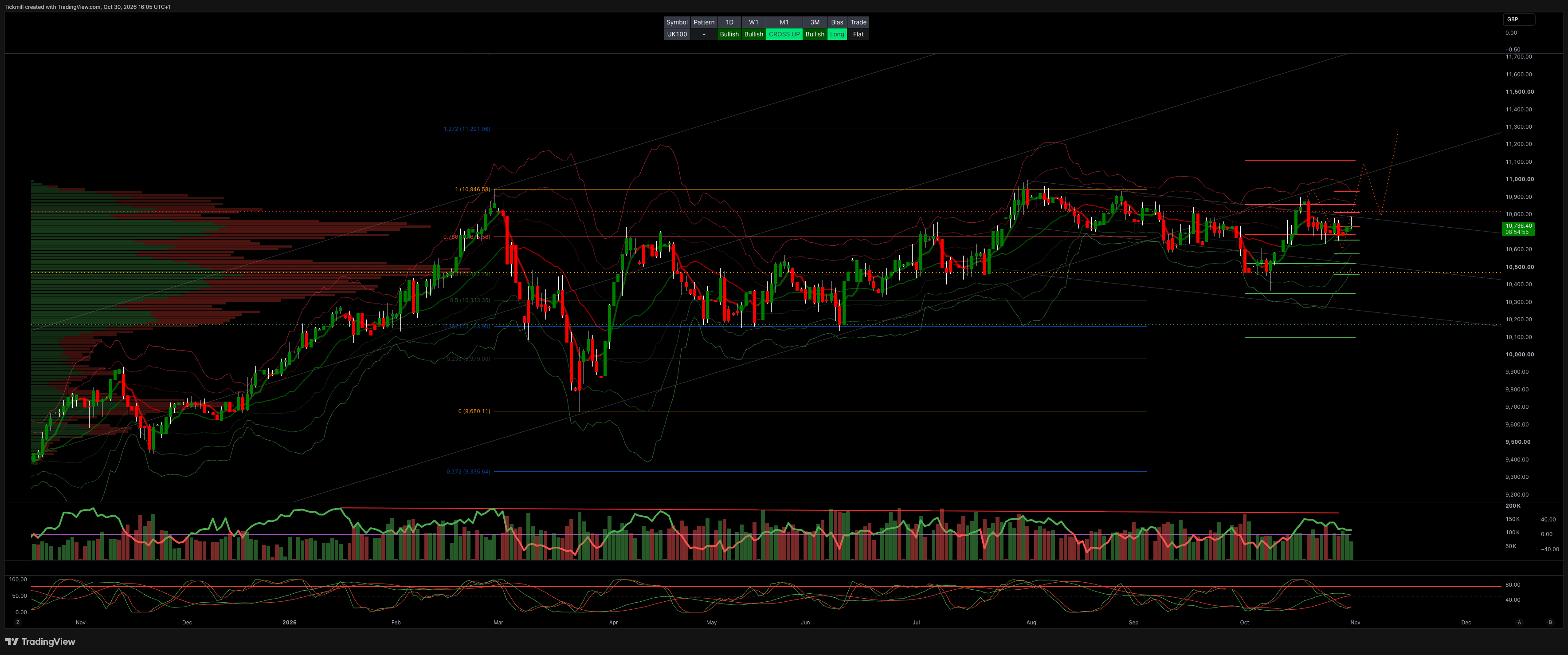Click the Bullish cell under W1
Image resolution: width=1568 pixels, height=655 pixels.
[x=753, y=34]
